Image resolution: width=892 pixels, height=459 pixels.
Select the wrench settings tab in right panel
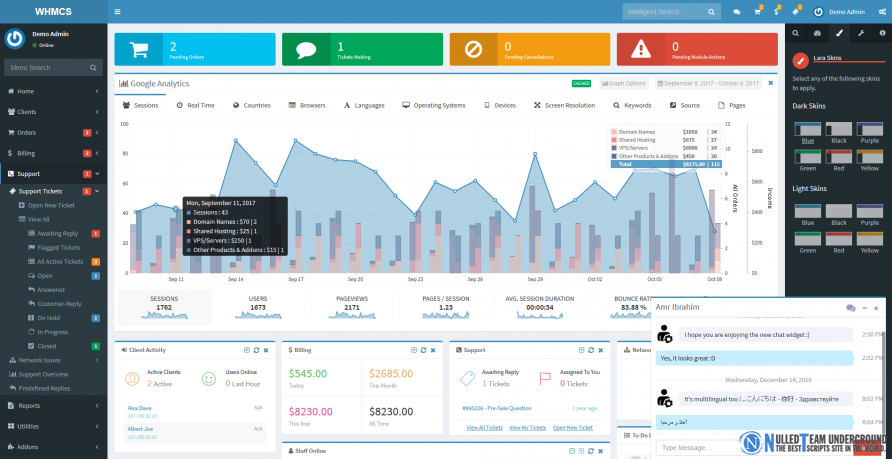pyautogui.click(x=861, y=34)
